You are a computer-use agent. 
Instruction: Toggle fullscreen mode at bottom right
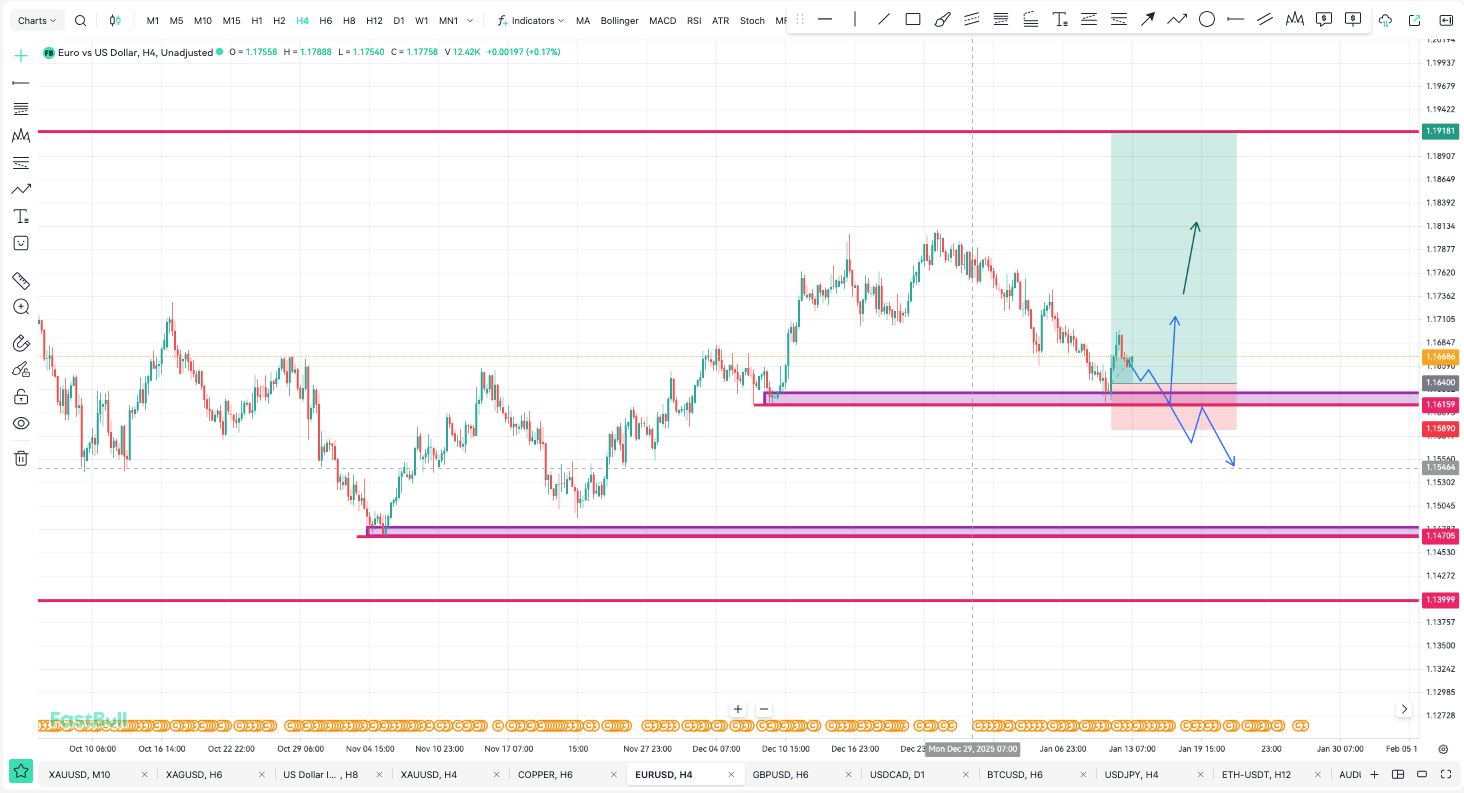(x=1443, y=774)
